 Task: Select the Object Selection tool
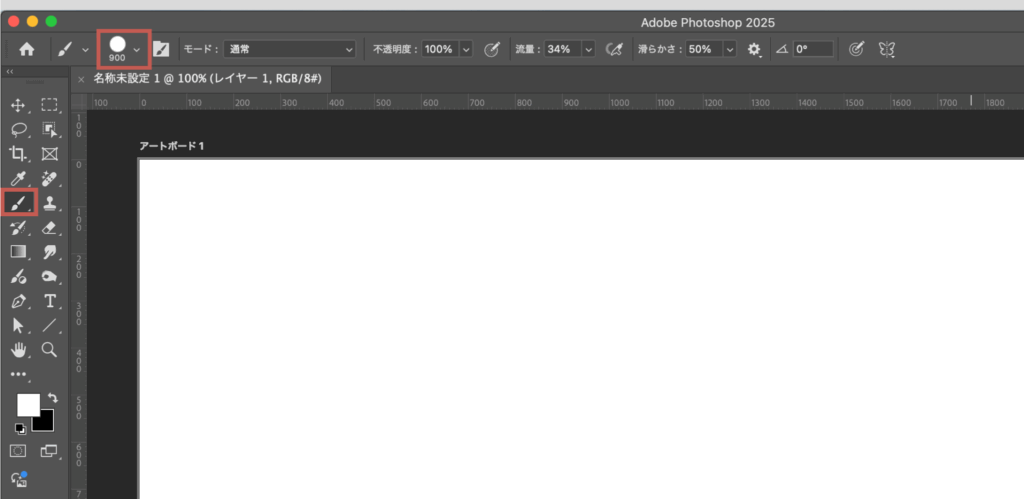click(50, 129)
